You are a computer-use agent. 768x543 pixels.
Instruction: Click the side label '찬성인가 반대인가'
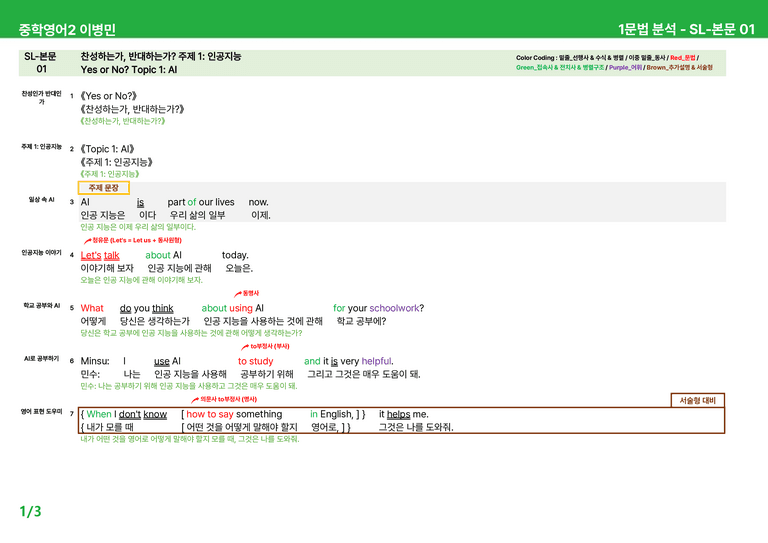point(41,97)
